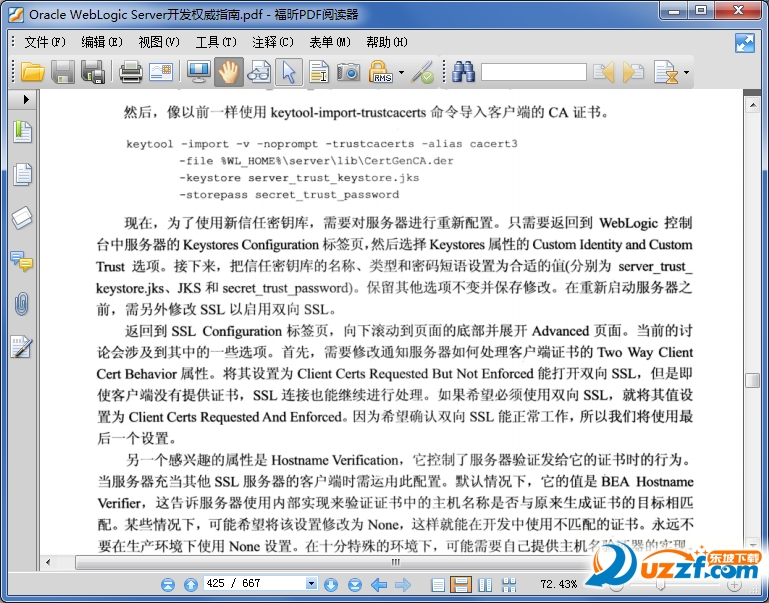The image size is (769, 603).
Task: Open the page number dropdown arrow
Action: (311, 583)
